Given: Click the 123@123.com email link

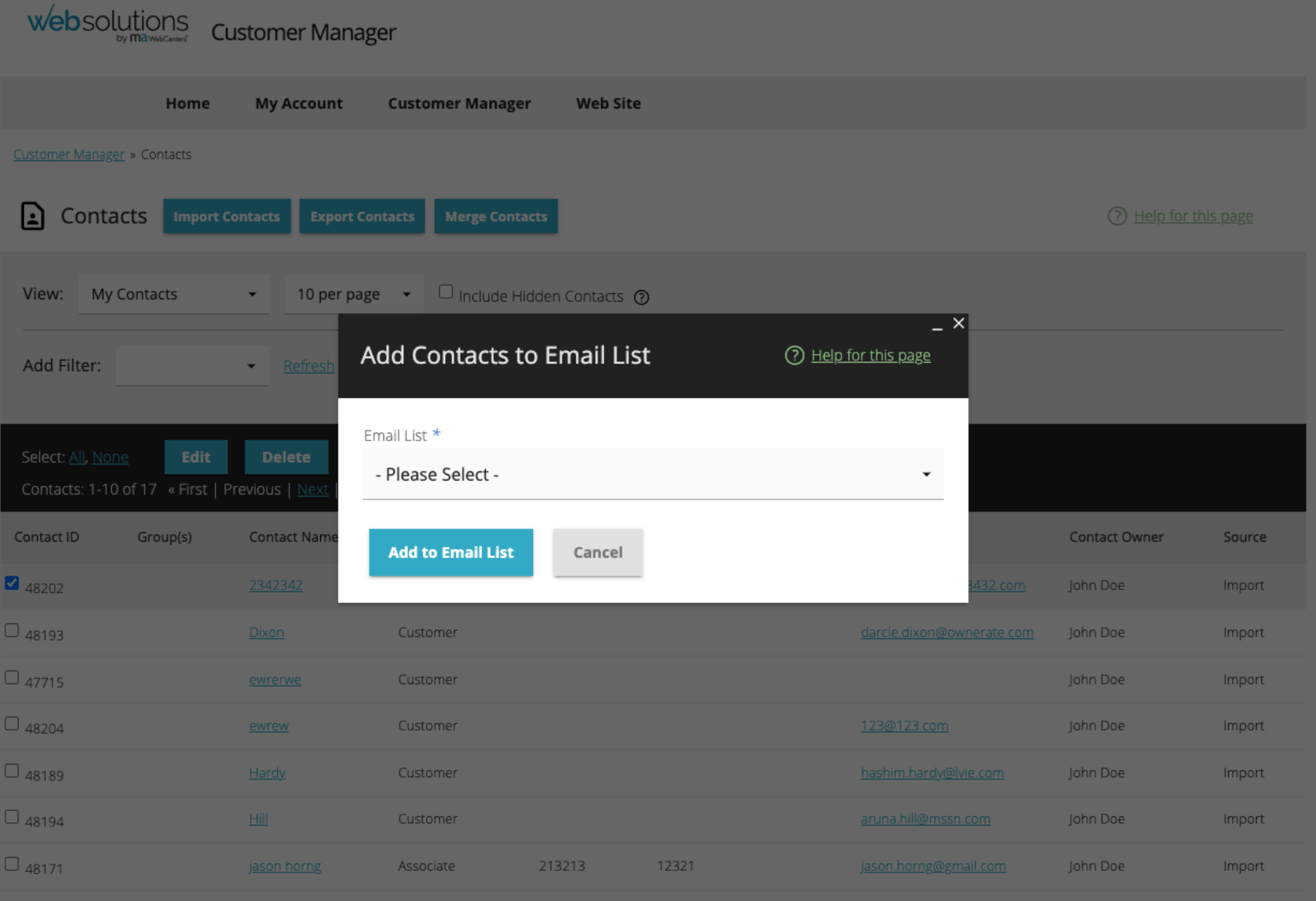Looking at the screenshot, I should (x=904, y=726).
